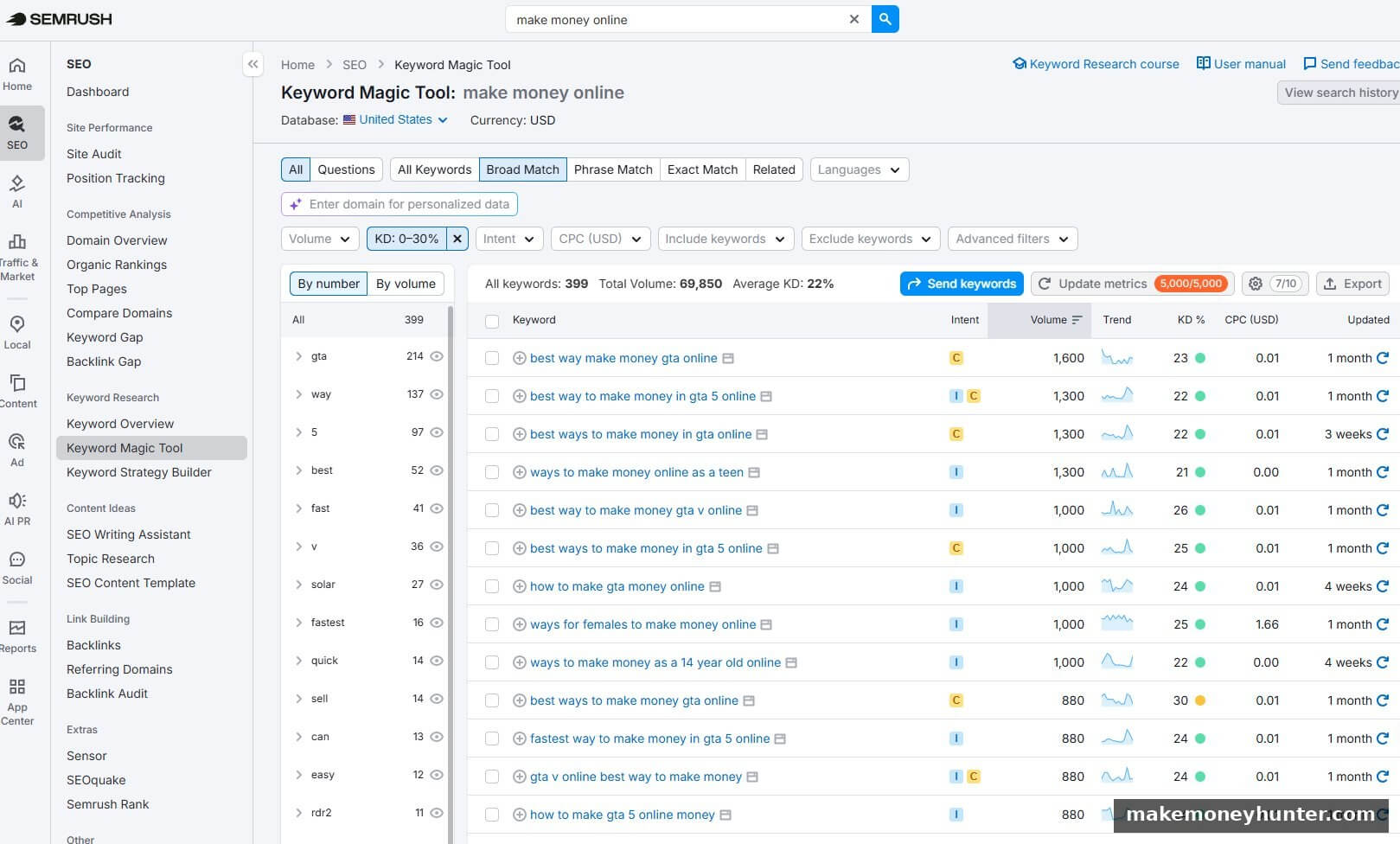Refresh metrics for 'best way make money gta online'
1400x844 pixels.
tap(1383, 358)
